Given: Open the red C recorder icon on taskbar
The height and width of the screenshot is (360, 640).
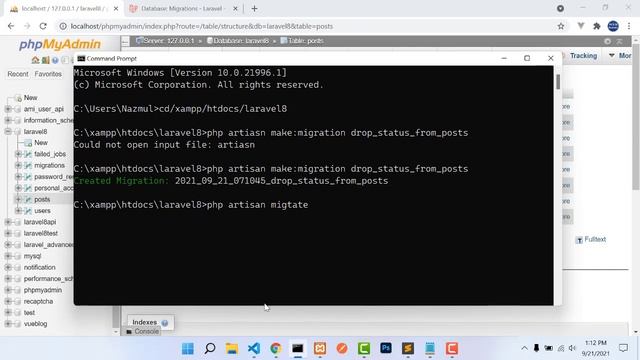Looking at the screenshot, I should 452,349.
